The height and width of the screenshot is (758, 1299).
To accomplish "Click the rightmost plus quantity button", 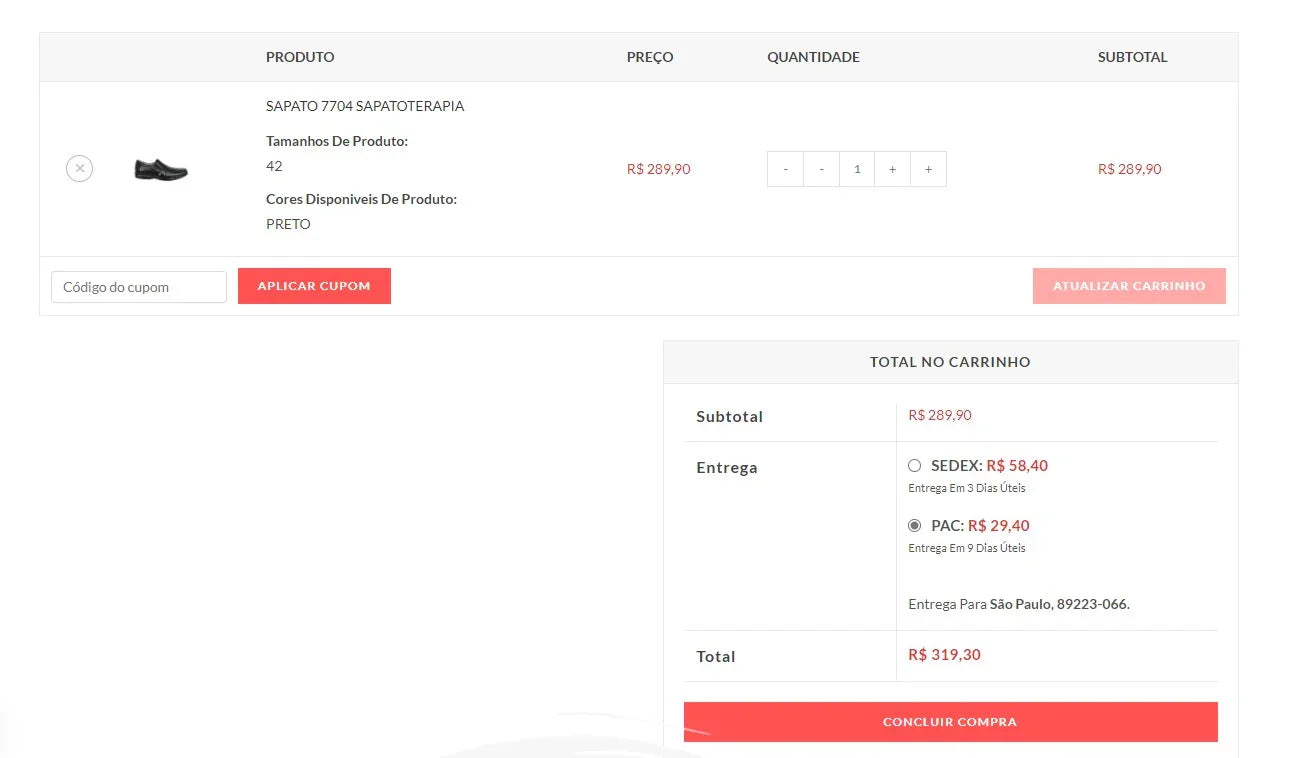I will tap(928, 169).
